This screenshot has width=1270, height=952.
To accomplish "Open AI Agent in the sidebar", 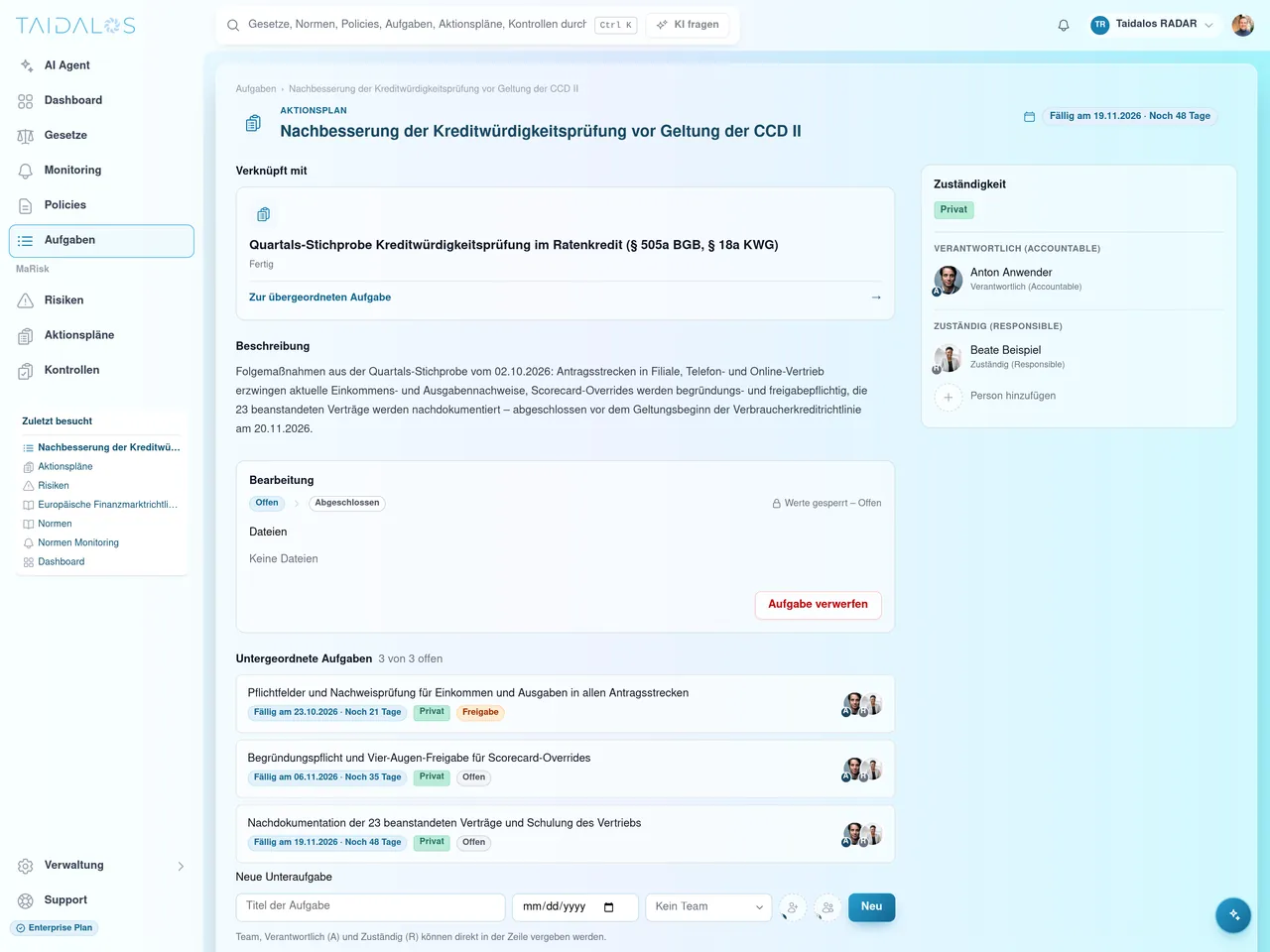I will (x=101, y=65).
